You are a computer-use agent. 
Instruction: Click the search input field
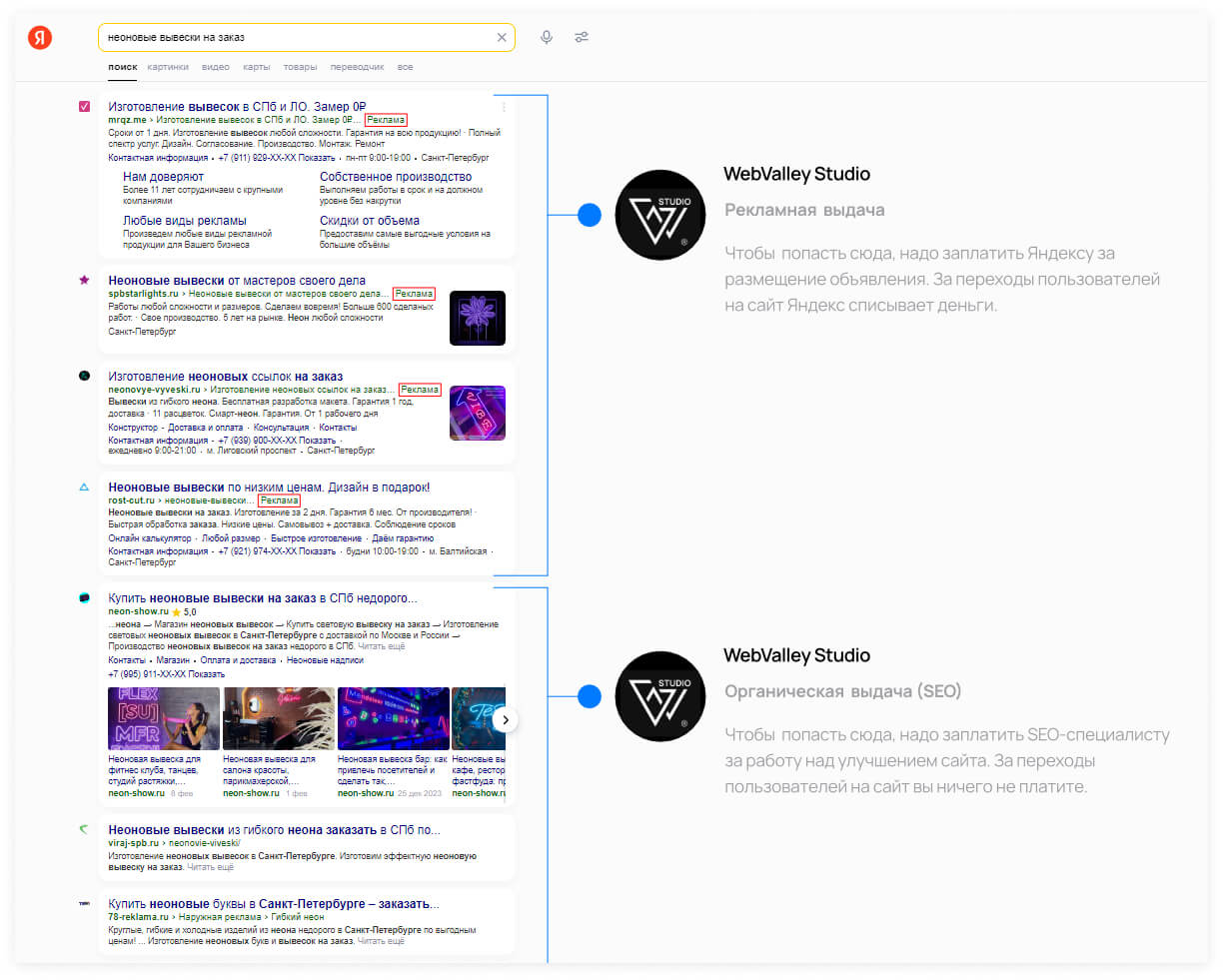coord(300,37)
